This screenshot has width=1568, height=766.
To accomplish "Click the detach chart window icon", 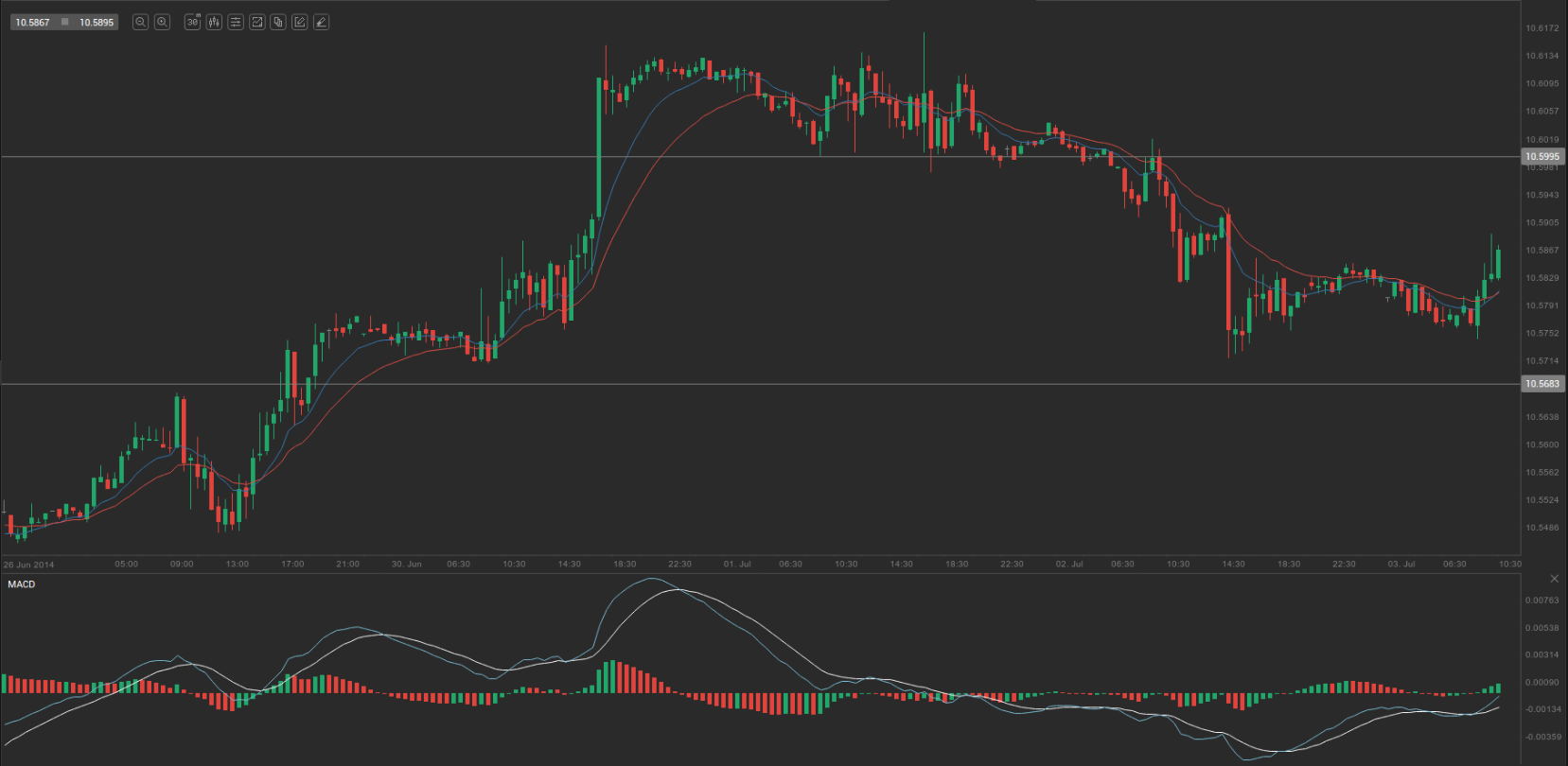I will pos(256,22).
